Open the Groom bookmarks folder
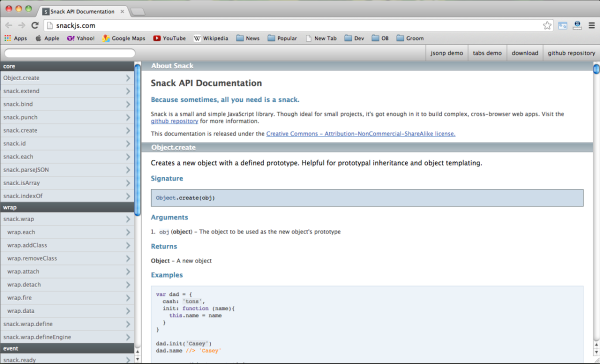The image size is (600, 364). 410,38
